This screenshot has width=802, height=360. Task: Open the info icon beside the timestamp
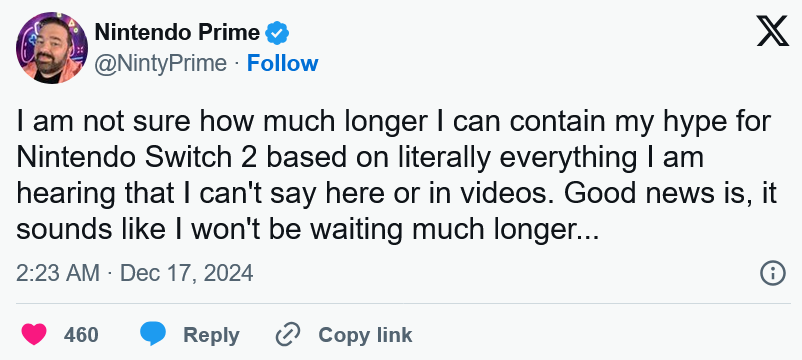(x=772, y=273)
